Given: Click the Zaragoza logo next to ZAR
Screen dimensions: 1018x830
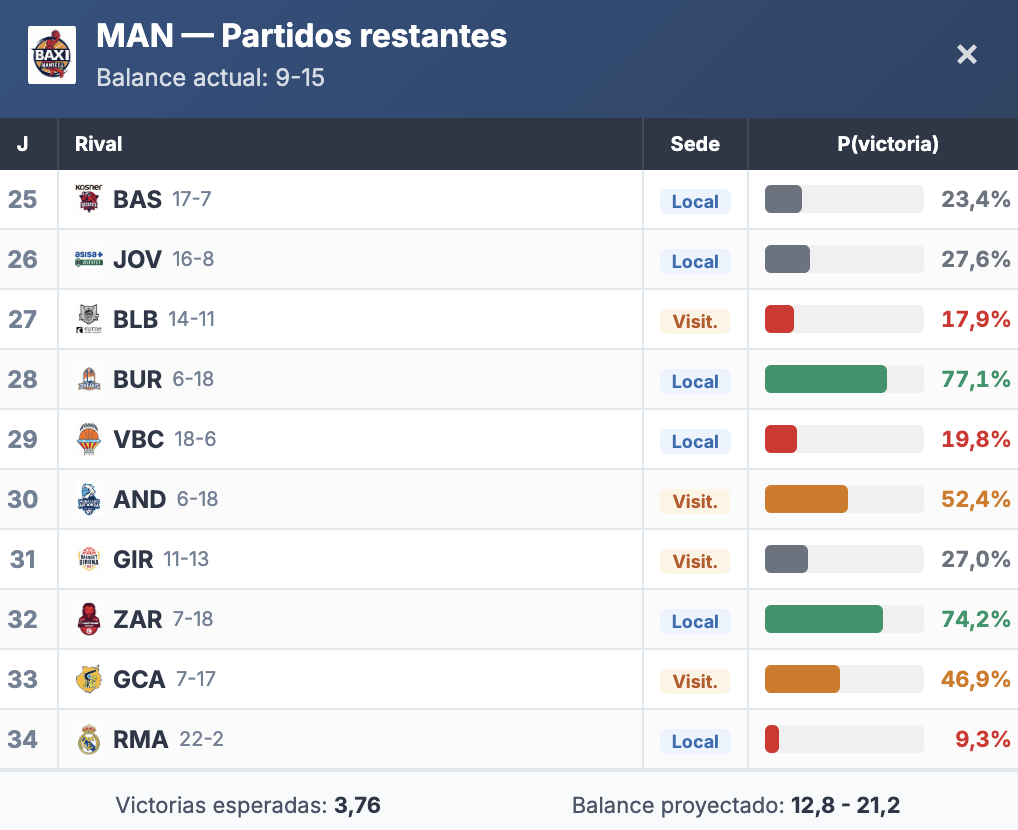Looking at the screenshot, I should pos(89,619).
